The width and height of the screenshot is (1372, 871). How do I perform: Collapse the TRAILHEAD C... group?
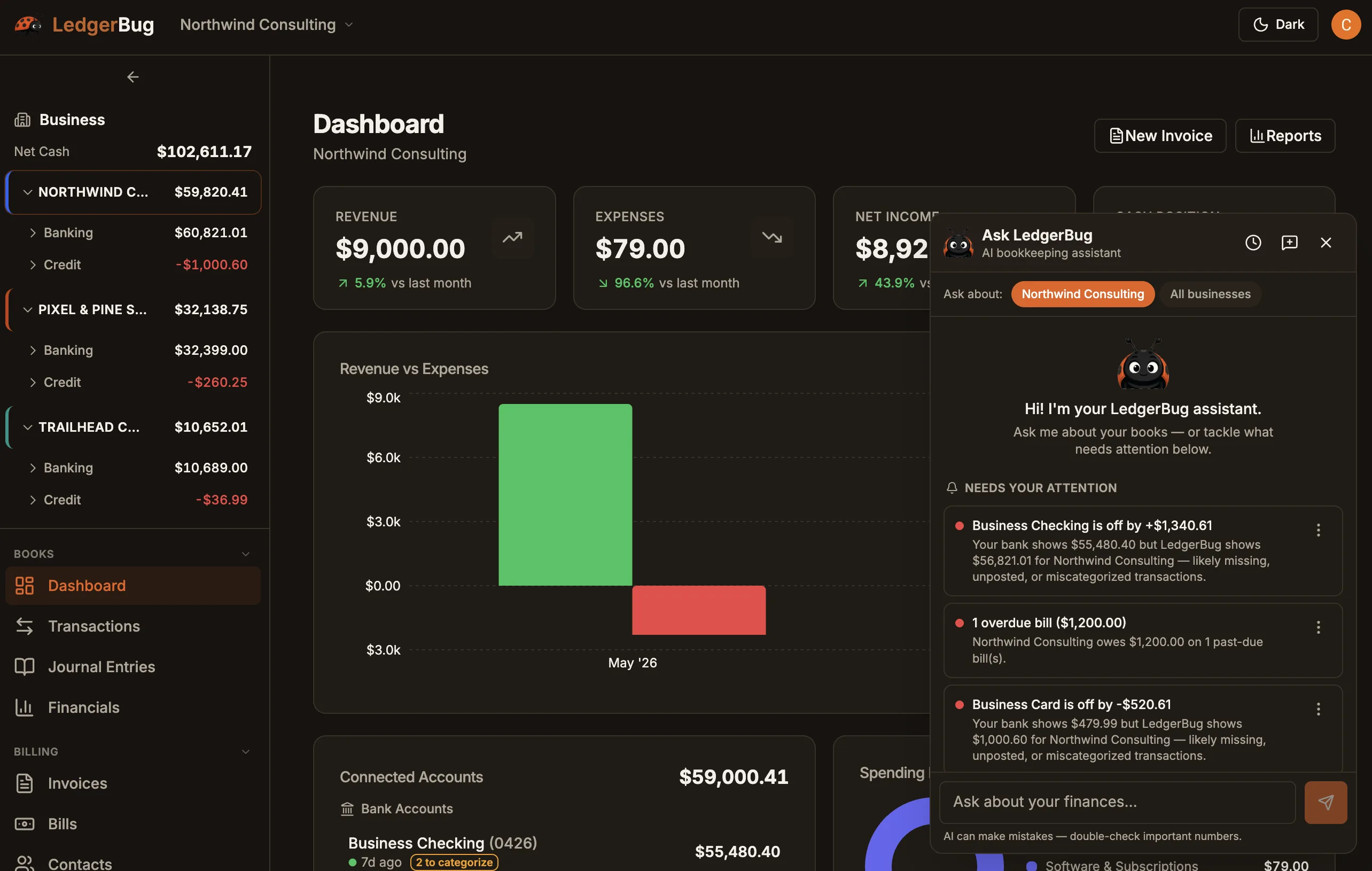pos(27,427)
